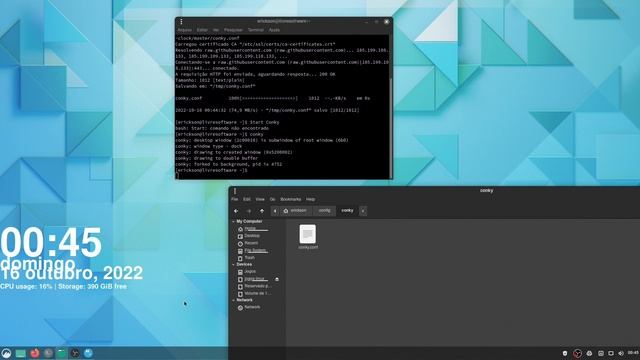Switch to the file manager taskbar entry
Image resolution: width=640 pixels, height=360 pixels.
(x=61, y=353)
